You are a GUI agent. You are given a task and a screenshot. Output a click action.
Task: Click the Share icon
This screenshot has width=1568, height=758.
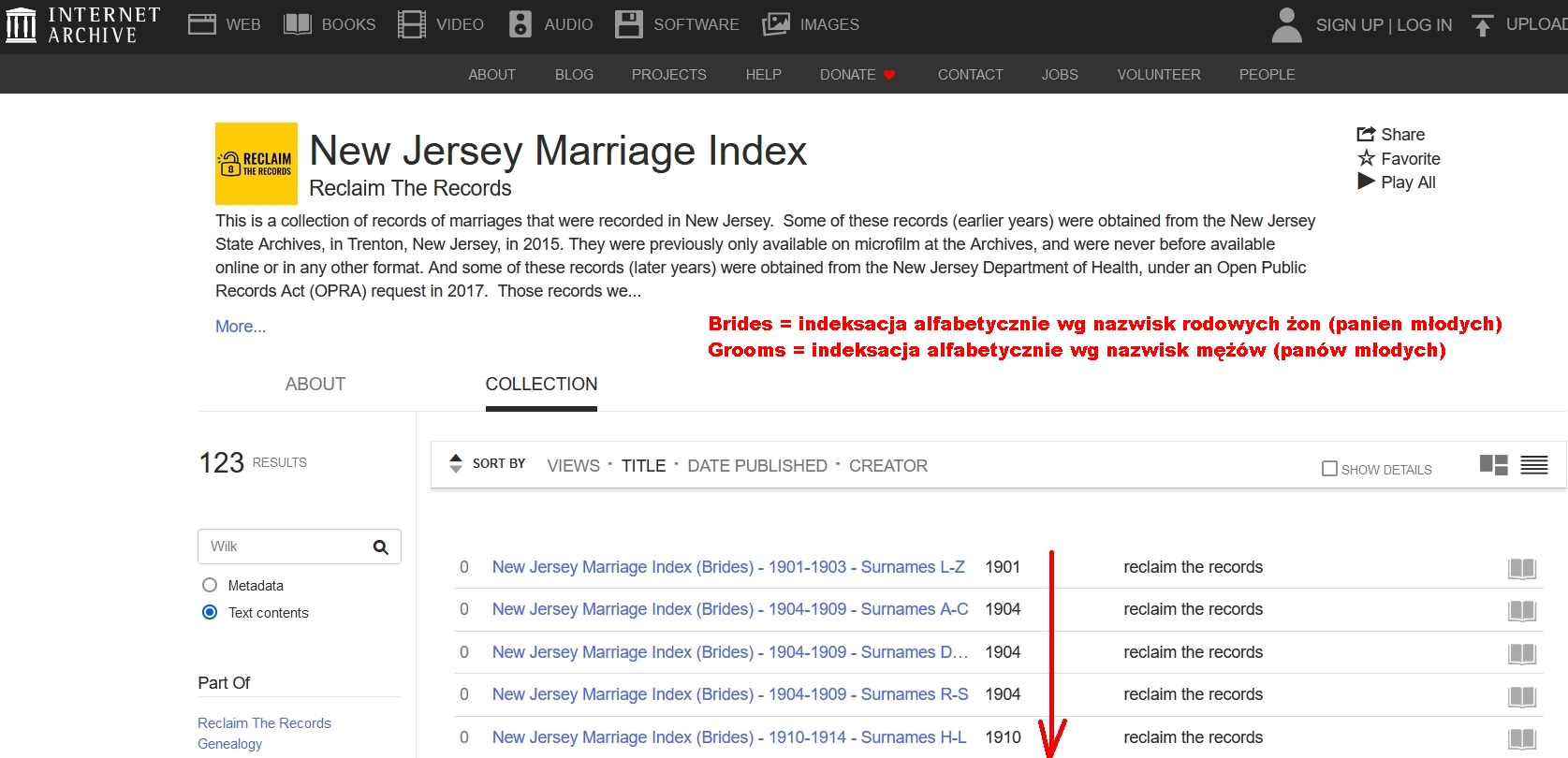[1366, 134]
